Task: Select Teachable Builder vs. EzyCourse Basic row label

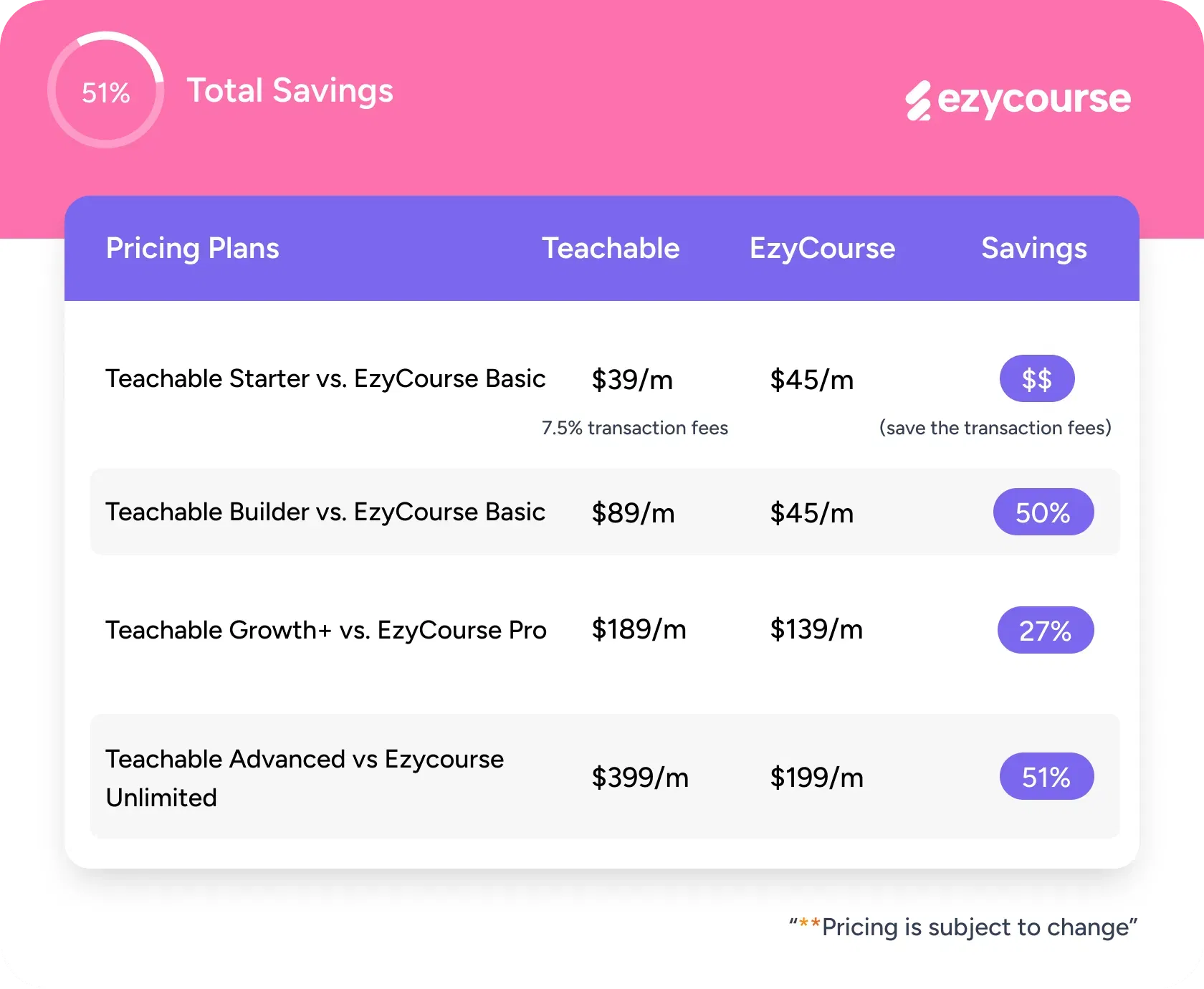Action: click(x=325, y=512)
